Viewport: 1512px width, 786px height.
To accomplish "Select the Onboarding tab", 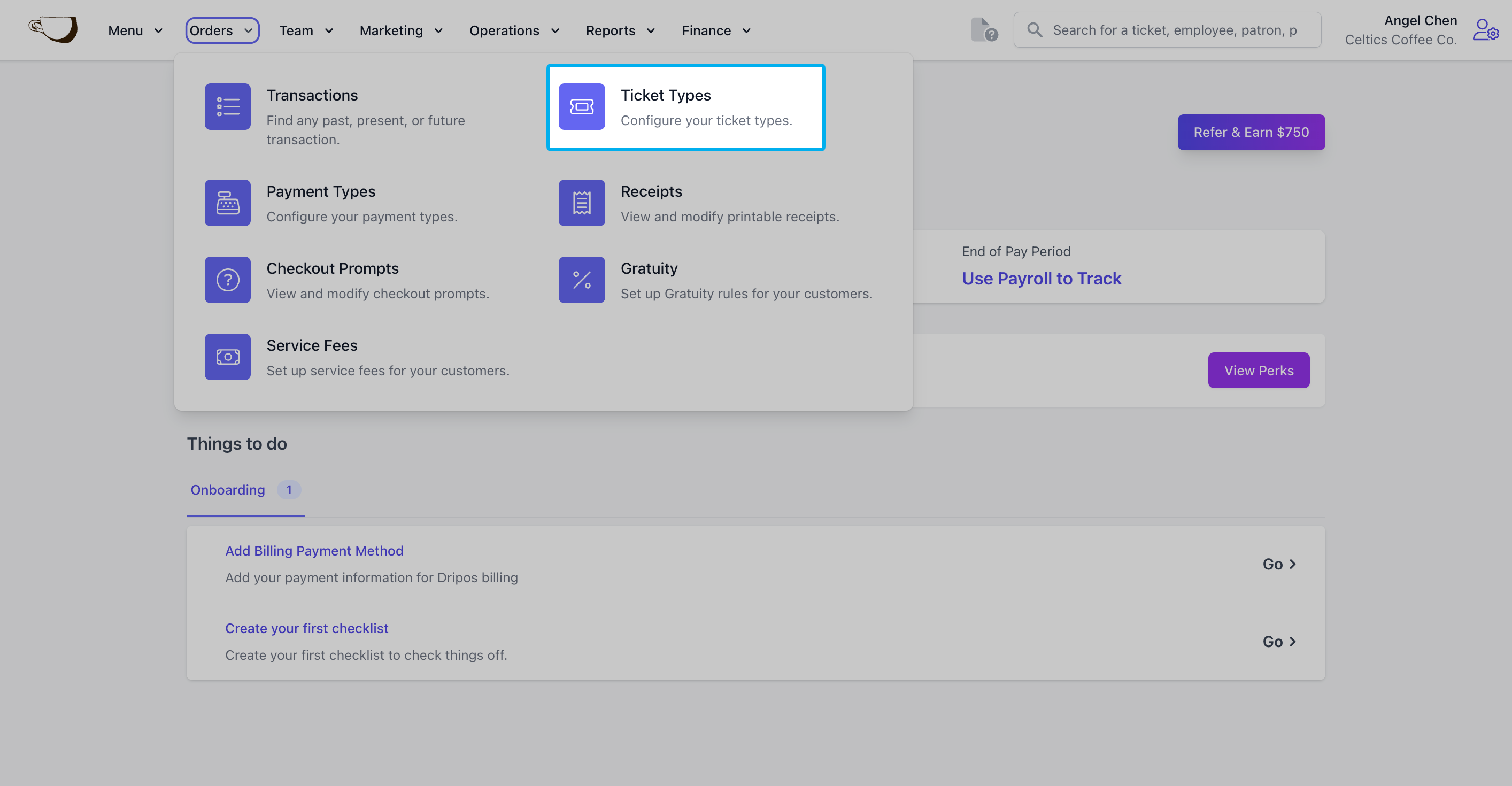I will click(x=228, y=490).
